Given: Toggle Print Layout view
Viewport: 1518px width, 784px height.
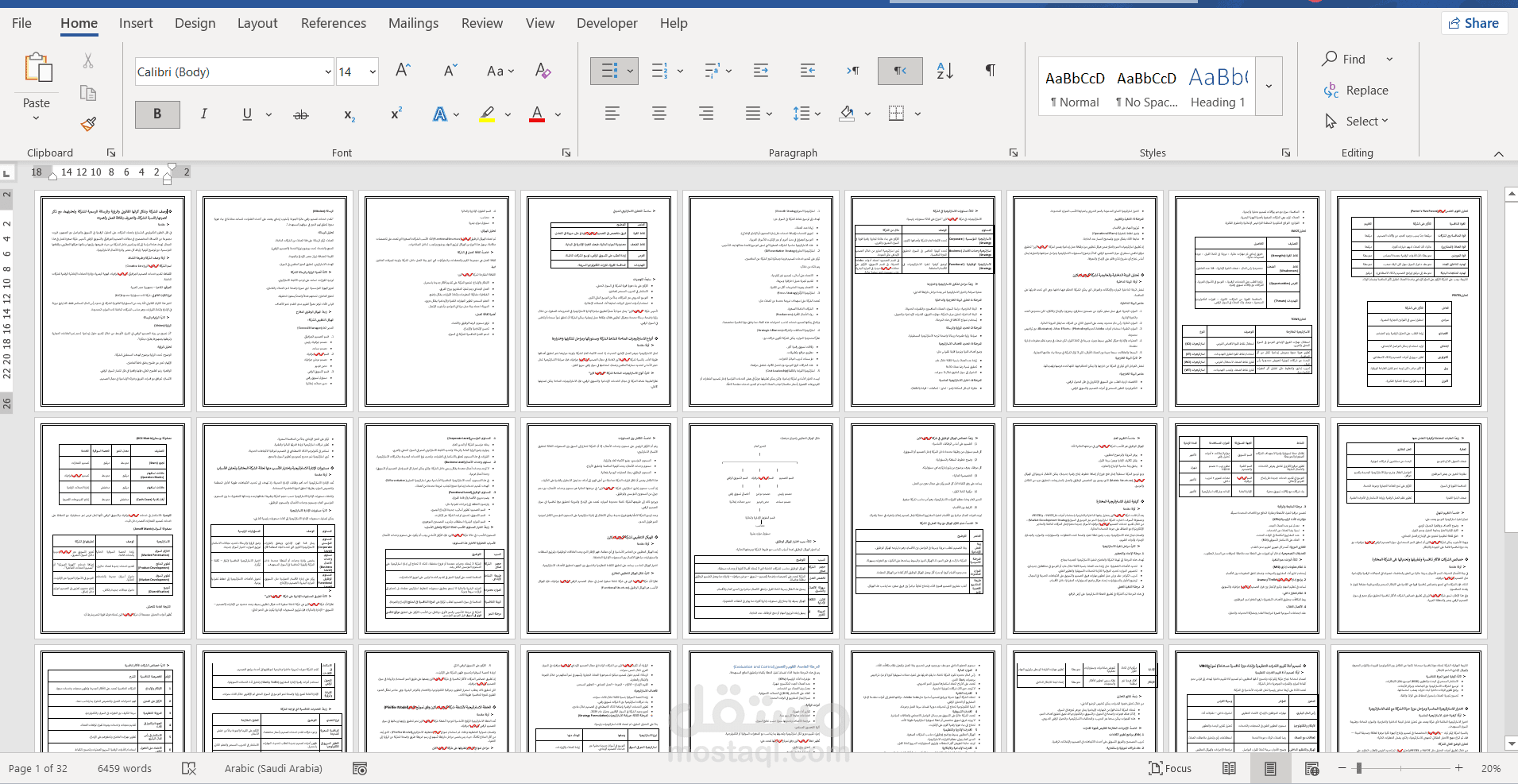Looking at the screenshot, I should click(1270, 768).
